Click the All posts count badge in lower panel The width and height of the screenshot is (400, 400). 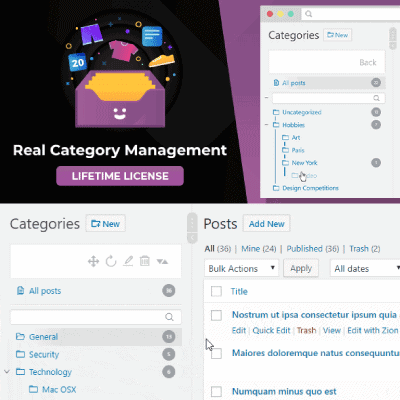click(x=169, y=291)
